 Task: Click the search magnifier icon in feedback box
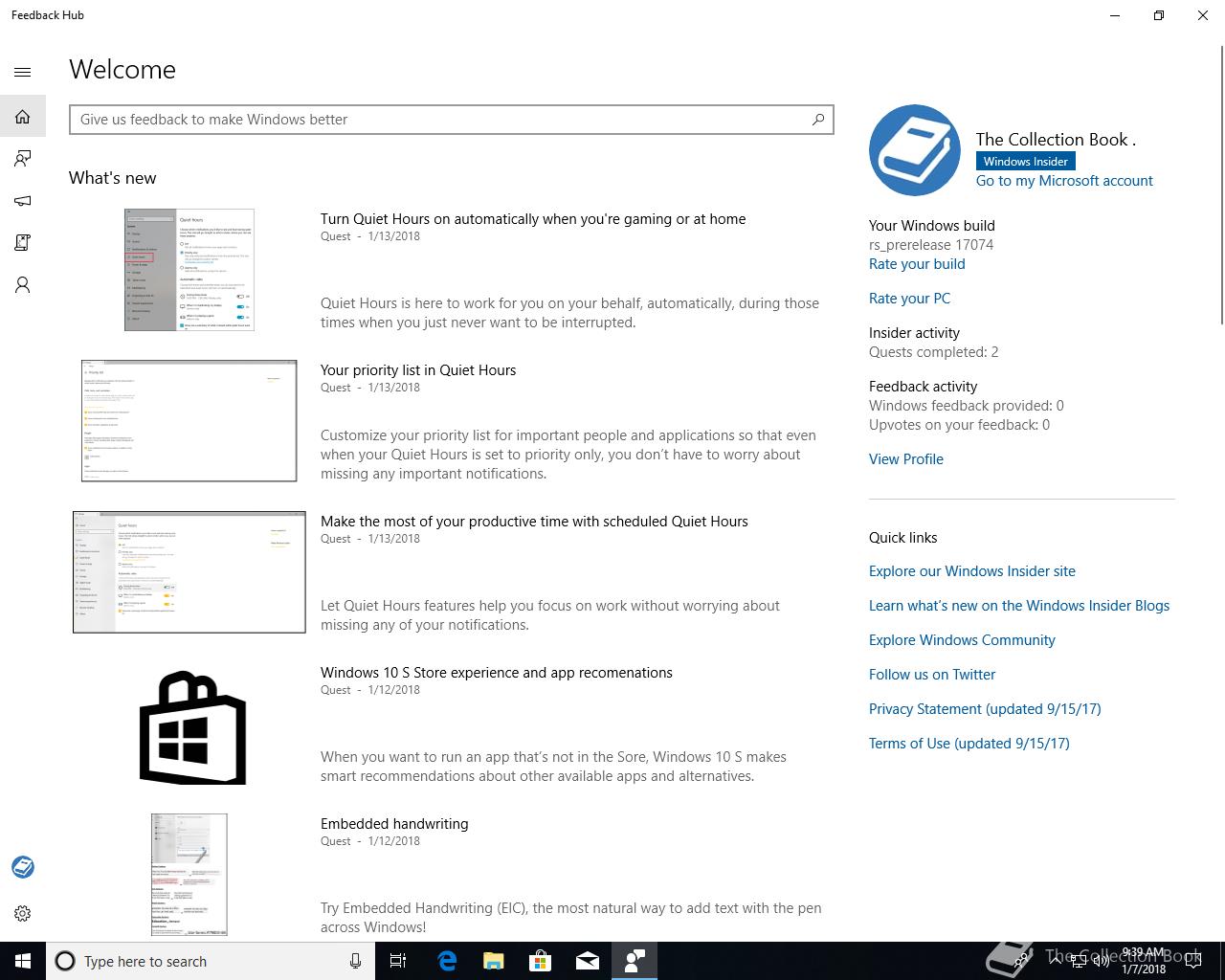[818, 120]
